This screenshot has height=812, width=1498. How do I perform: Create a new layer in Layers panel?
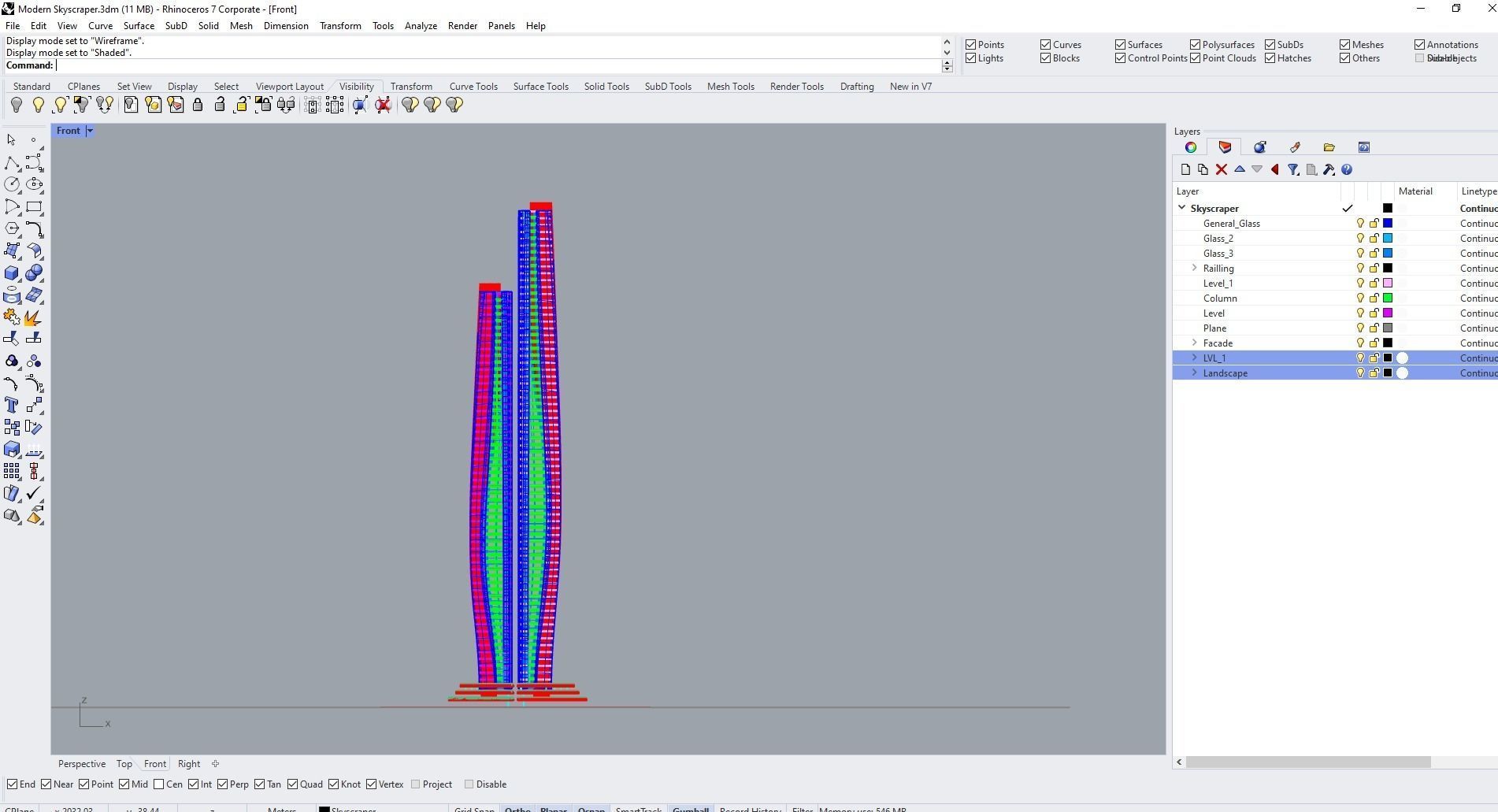(x=1185, y=169)
